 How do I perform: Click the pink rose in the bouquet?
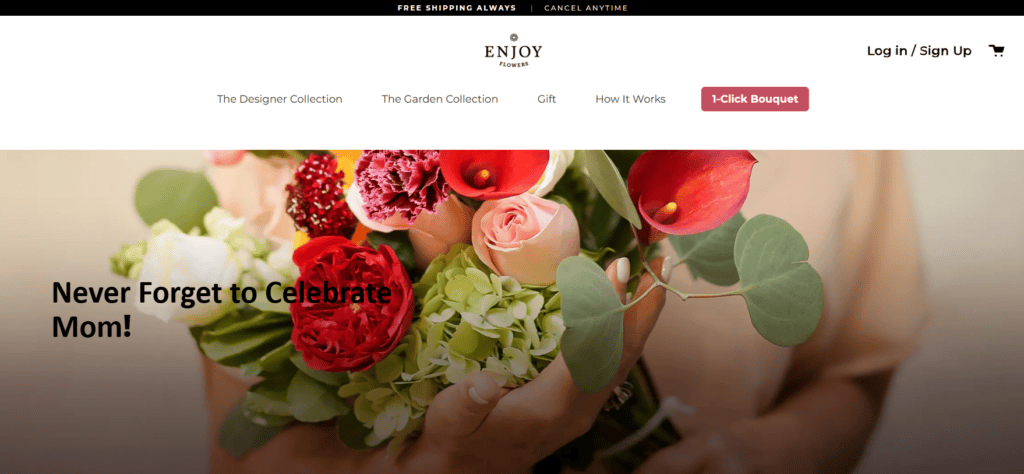coord(526,238)
